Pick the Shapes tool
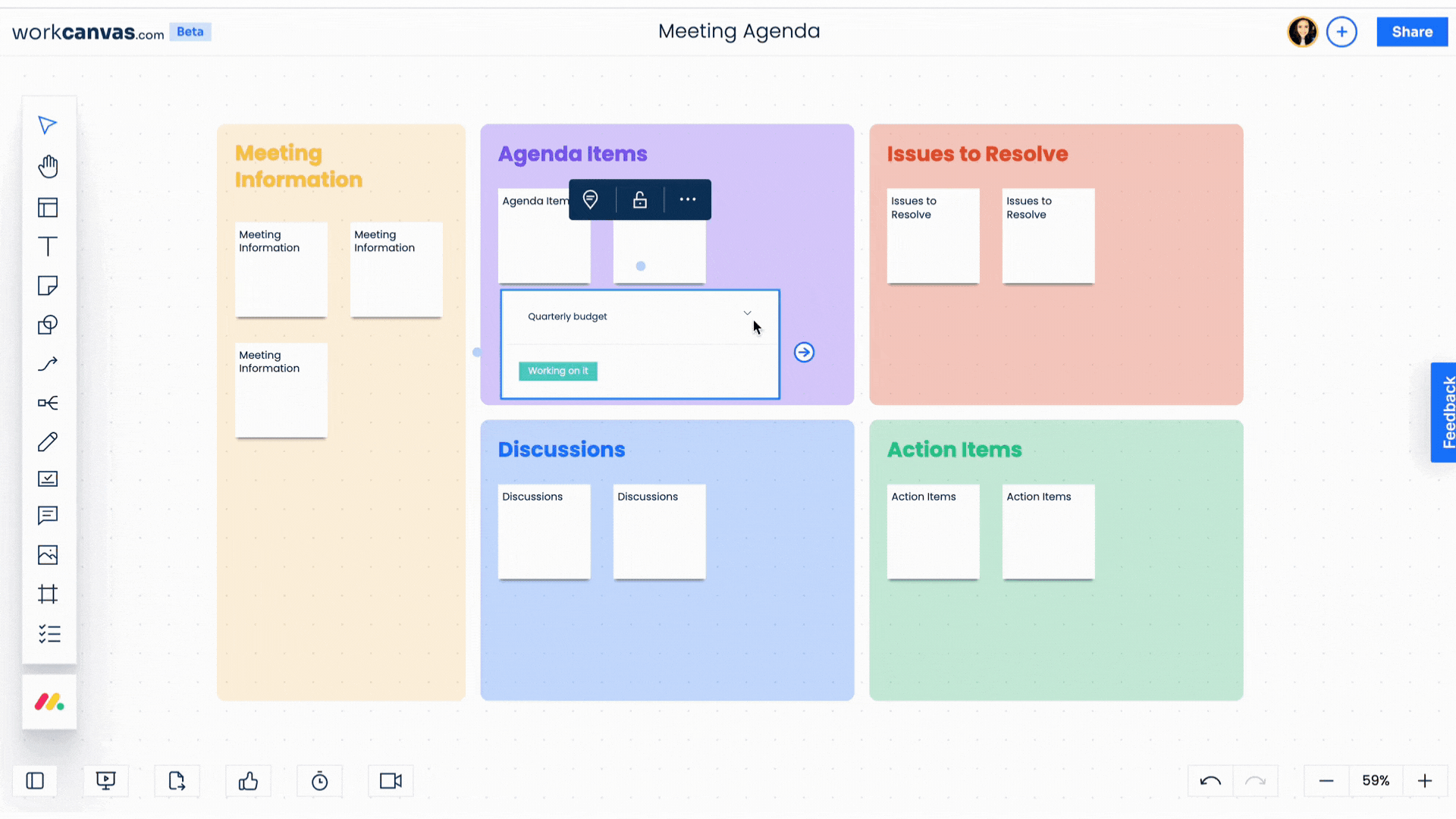1456x819 pixels. point(48,325)
